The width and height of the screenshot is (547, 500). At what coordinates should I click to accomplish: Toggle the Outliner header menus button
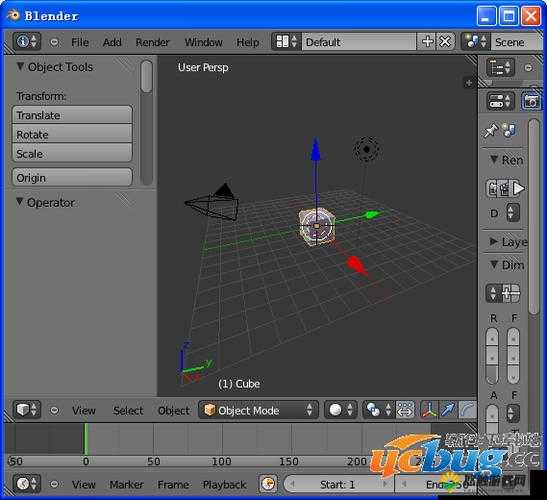pyautogui.click(x=529, y=68)
